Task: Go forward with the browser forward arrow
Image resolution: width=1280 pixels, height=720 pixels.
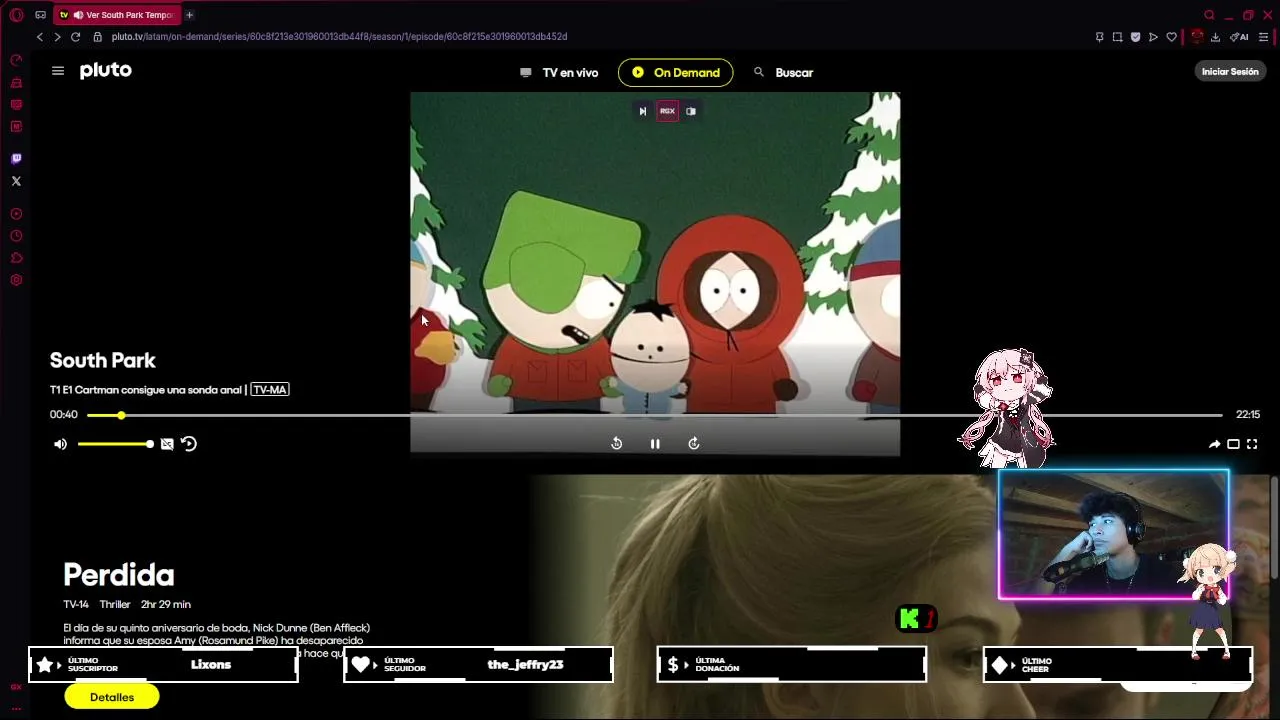Action: point(57,37)
